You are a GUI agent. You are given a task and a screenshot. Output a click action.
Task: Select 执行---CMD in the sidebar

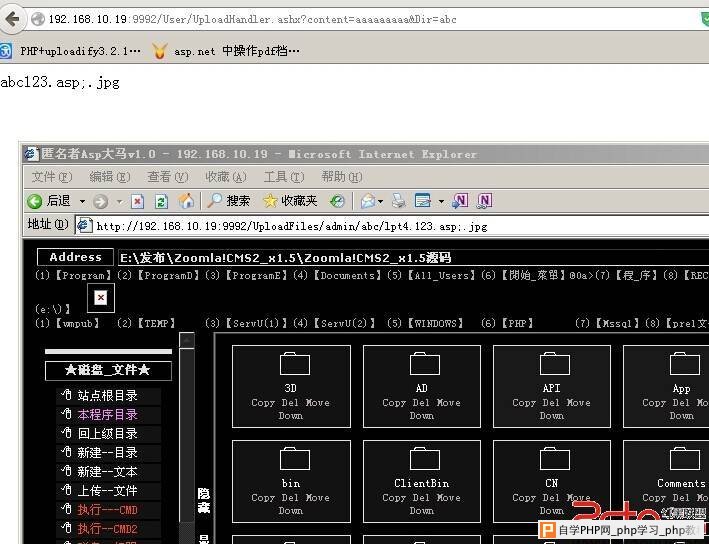click(x=109, y=510)
